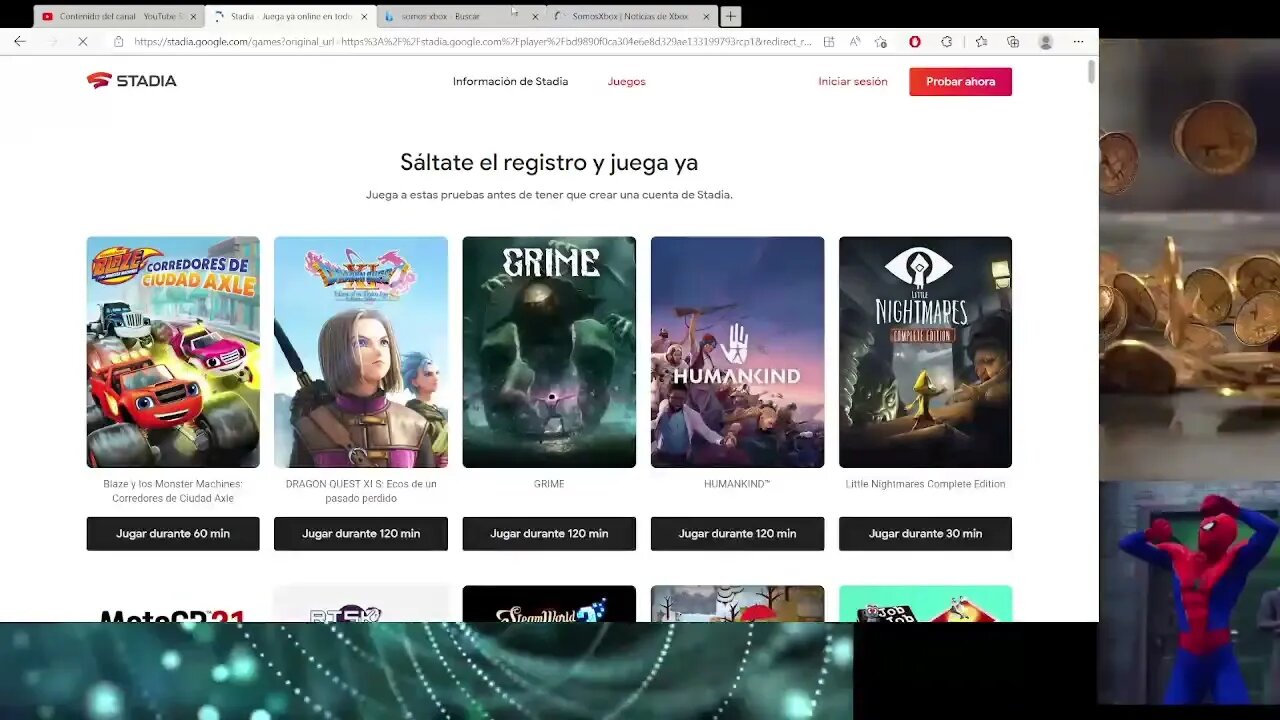Close the SomosXbox Noticias tab
The image size is (1280, 720).
pyautogui.click(x=707, y=17)
